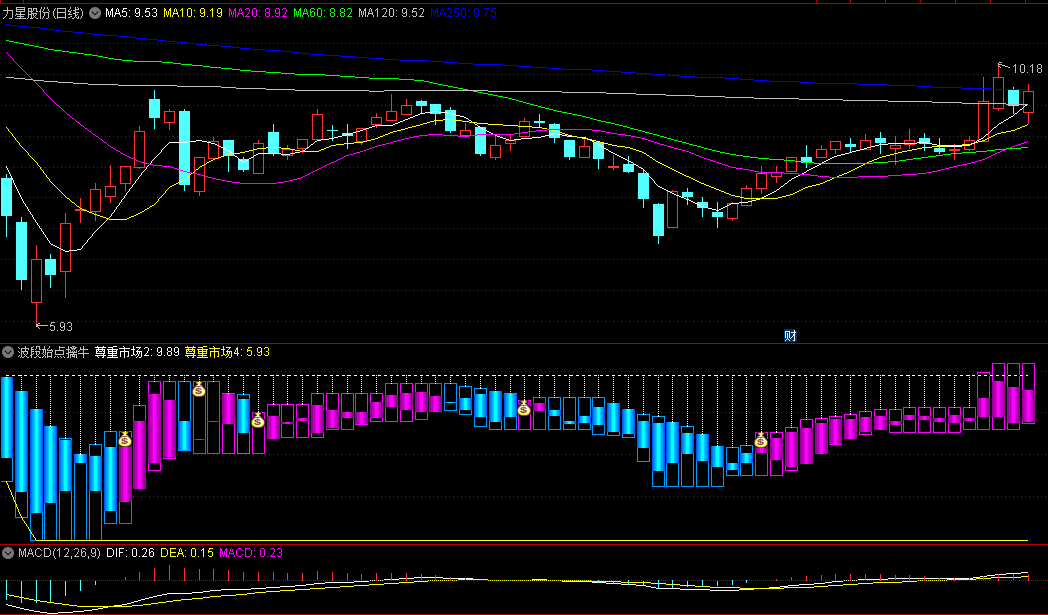
Task: Open the 波段始点擒牛 indicator dropdown arrow
Action: [8, 352]
